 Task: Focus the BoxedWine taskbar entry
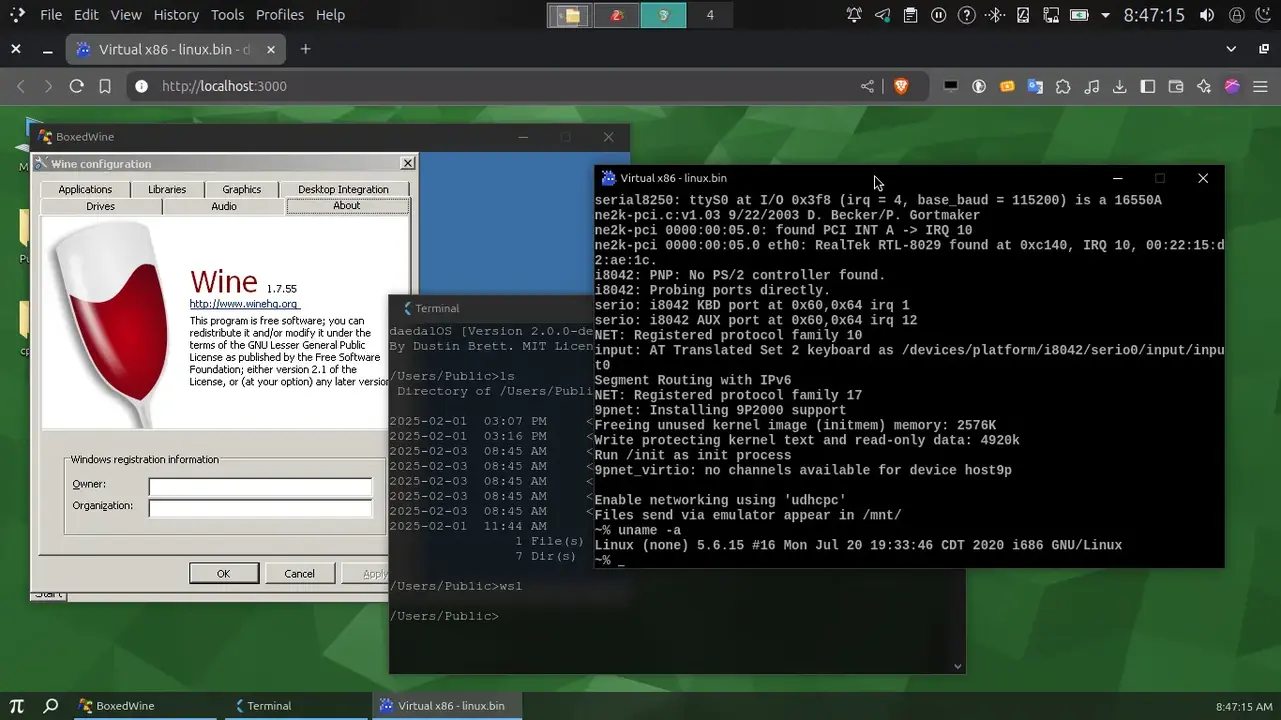(x=145, y=706)
